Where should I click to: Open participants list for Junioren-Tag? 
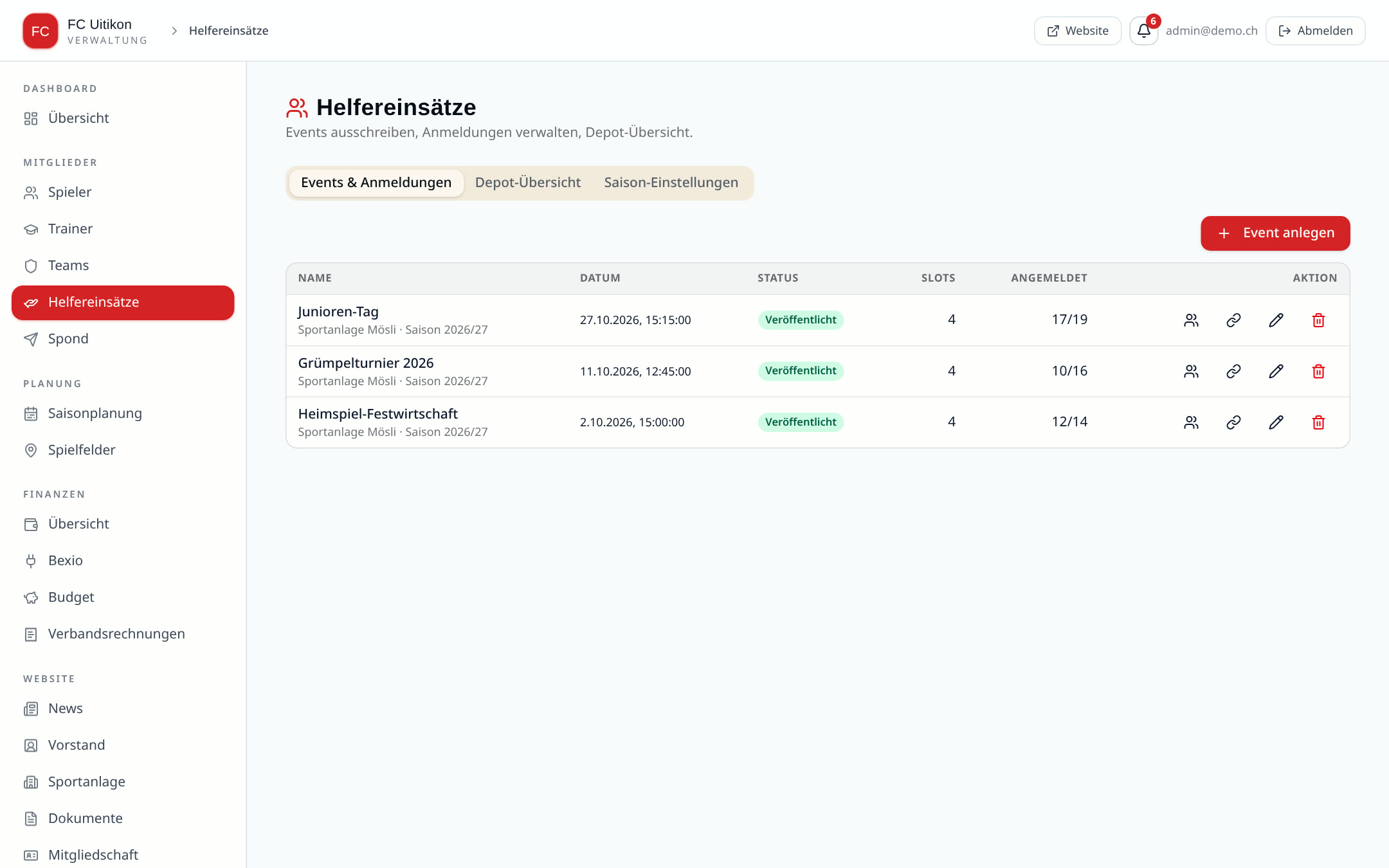(1191, 320)
